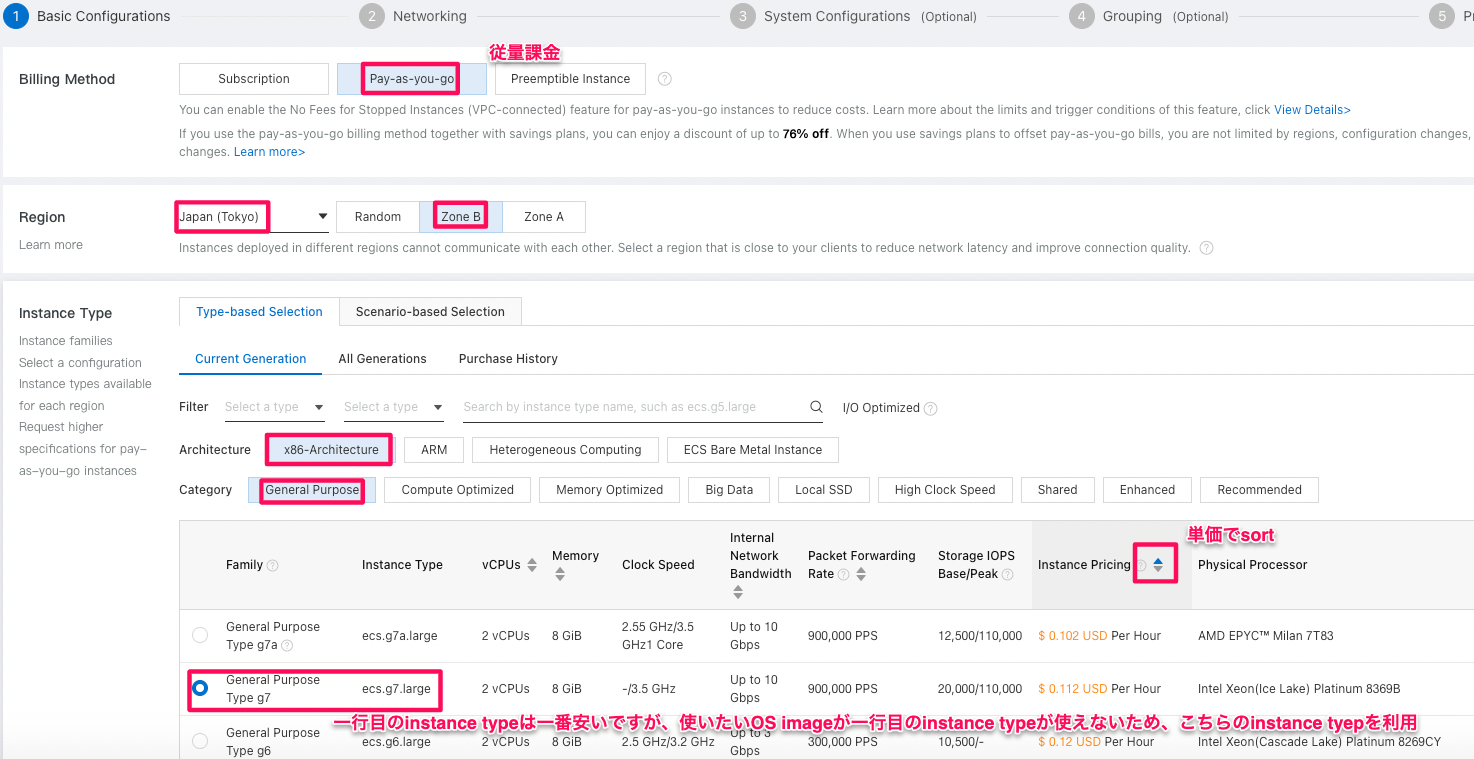This screenshot has width=1474, height=759.
Task: Click help icon after region latency description
Action: 1206,248
